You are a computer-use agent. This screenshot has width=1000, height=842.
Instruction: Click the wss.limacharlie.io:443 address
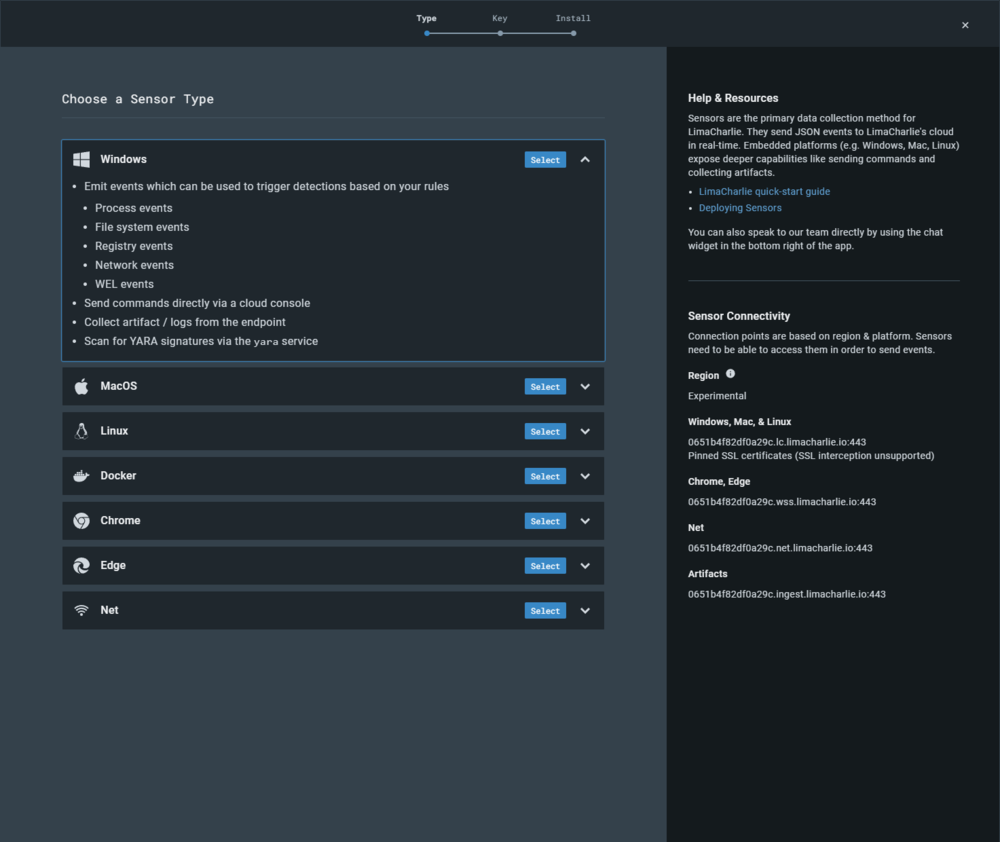pos(782,502)
